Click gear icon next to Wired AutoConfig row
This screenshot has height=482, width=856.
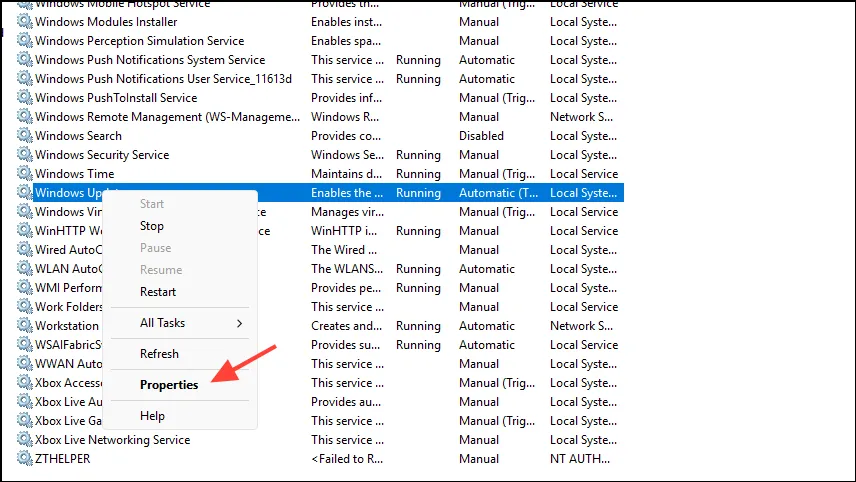click(x=25, y=249)
